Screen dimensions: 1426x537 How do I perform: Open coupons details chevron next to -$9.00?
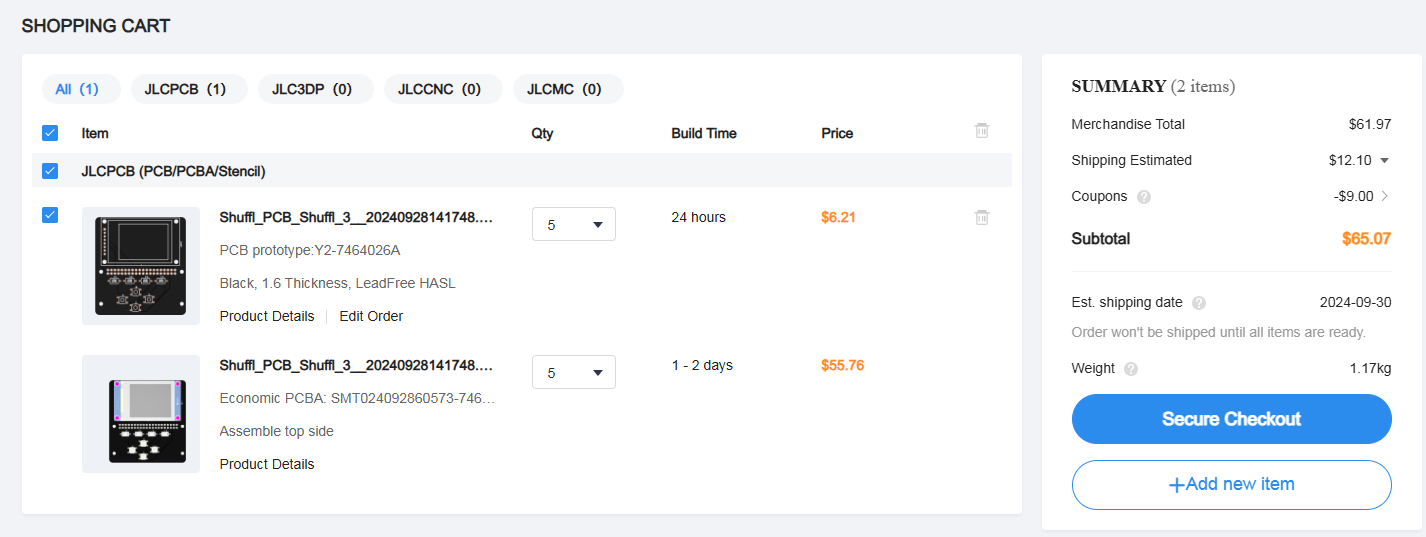(x=1385, y=196)
